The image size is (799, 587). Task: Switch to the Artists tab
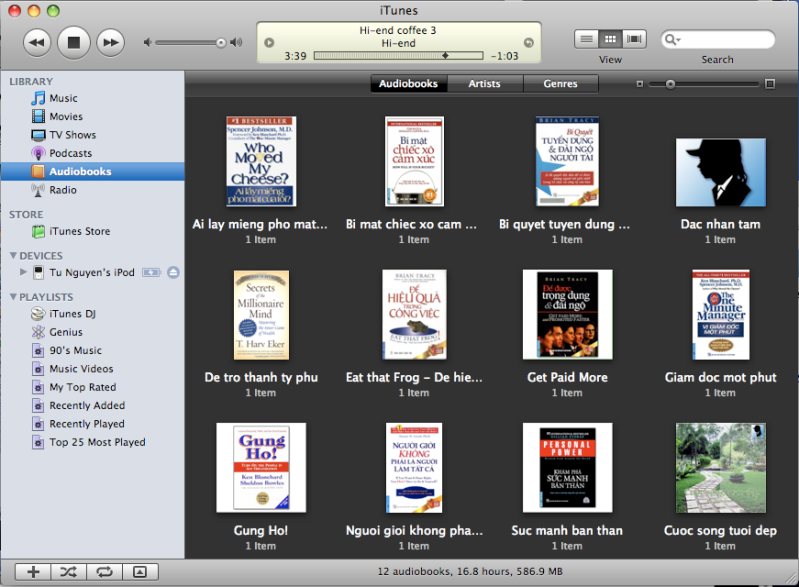[x=485, y=84]
